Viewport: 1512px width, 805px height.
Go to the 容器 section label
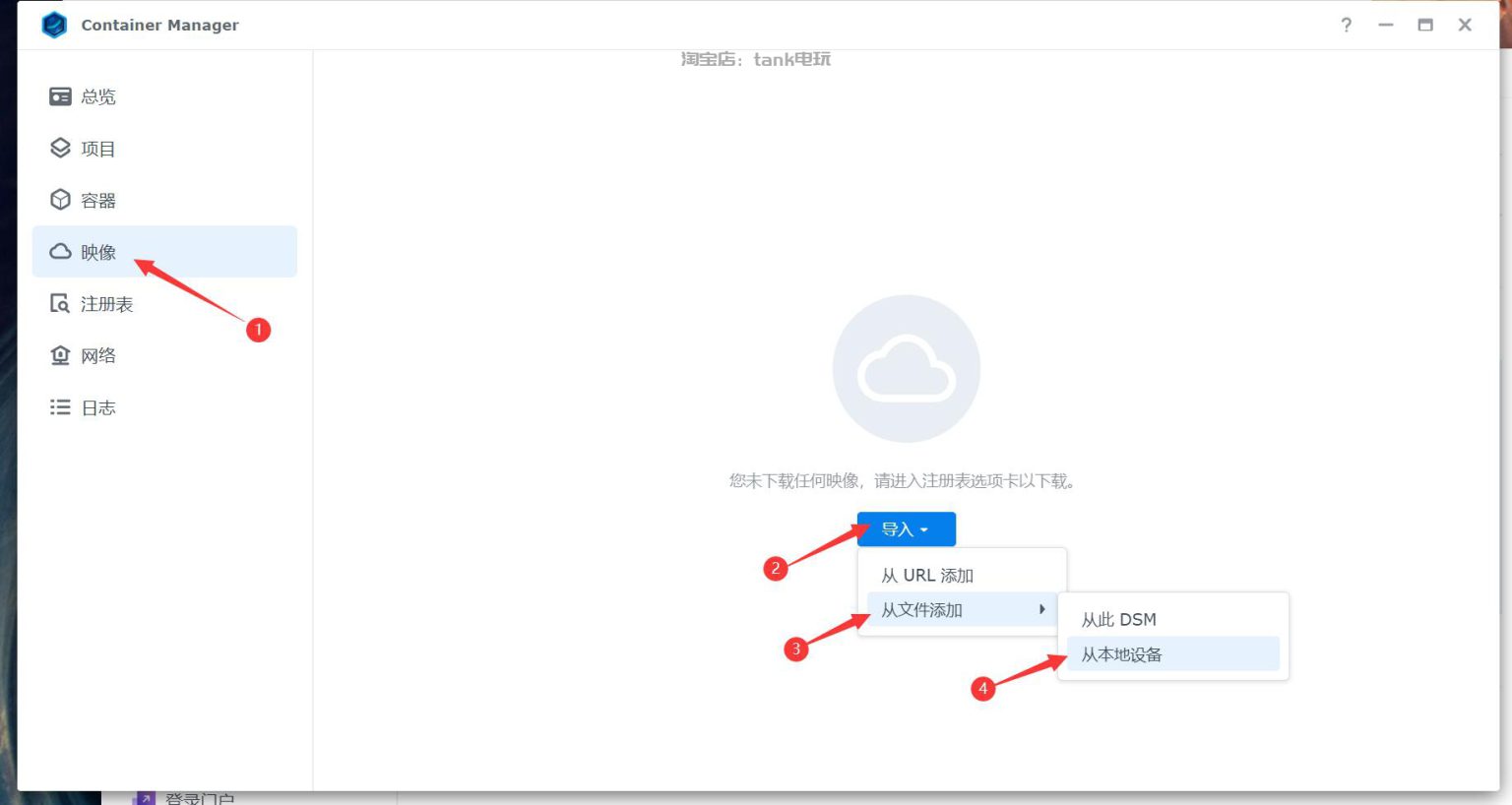98,201
